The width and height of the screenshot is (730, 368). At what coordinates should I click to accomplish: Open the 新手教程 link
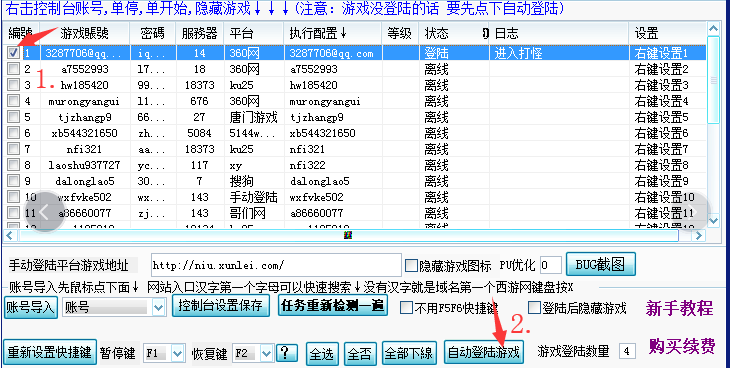tap(679, 308)
